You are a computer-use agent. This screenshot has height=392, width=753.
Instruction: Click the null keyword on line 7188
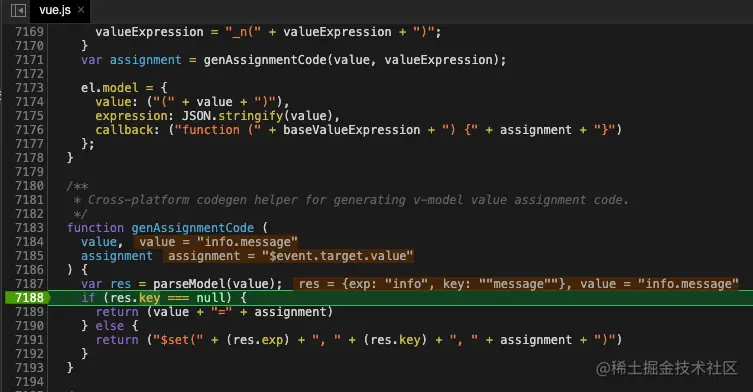click(x=210, y=298)
